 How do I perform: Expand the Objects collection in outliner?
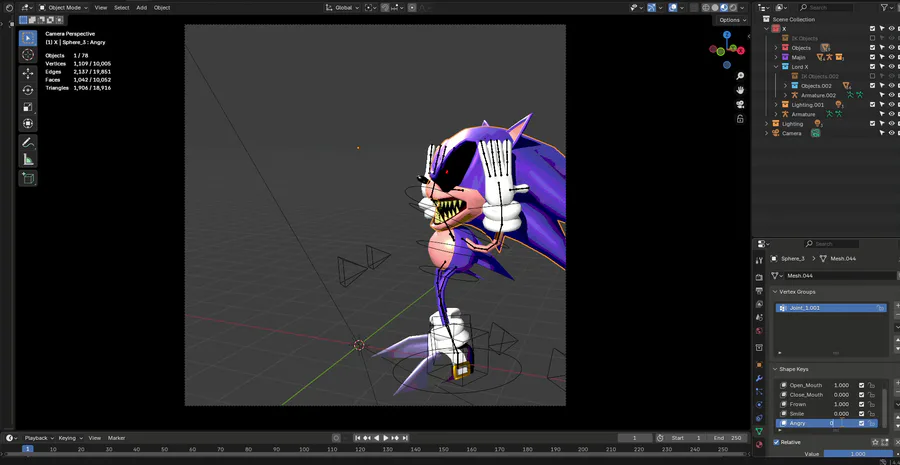coord(776,48)
